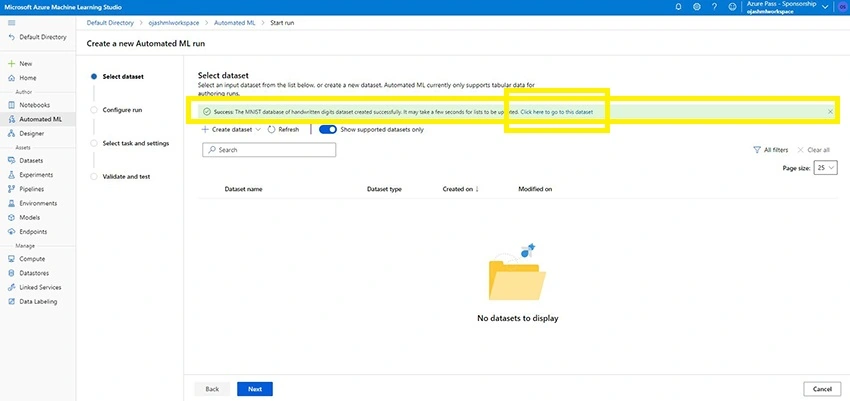The width and height of the screenshot is (850, 401).
Task: Follow the Click here to go to this dataset link
Action: tap(557, 112)
